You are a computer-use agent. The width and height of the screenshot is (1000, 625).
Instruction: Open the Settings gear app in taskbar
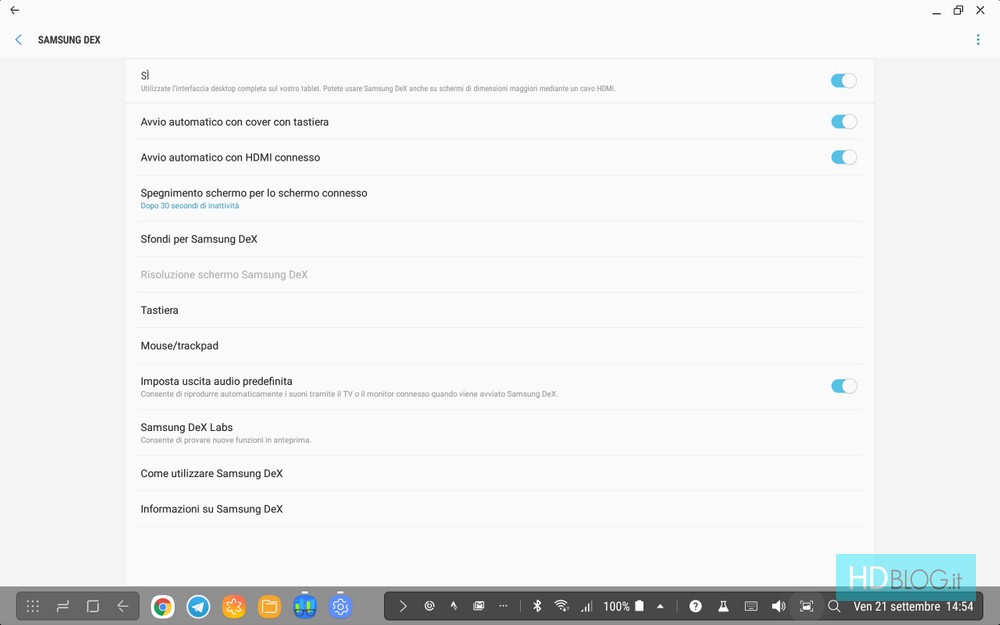click(x=341, y=607)
